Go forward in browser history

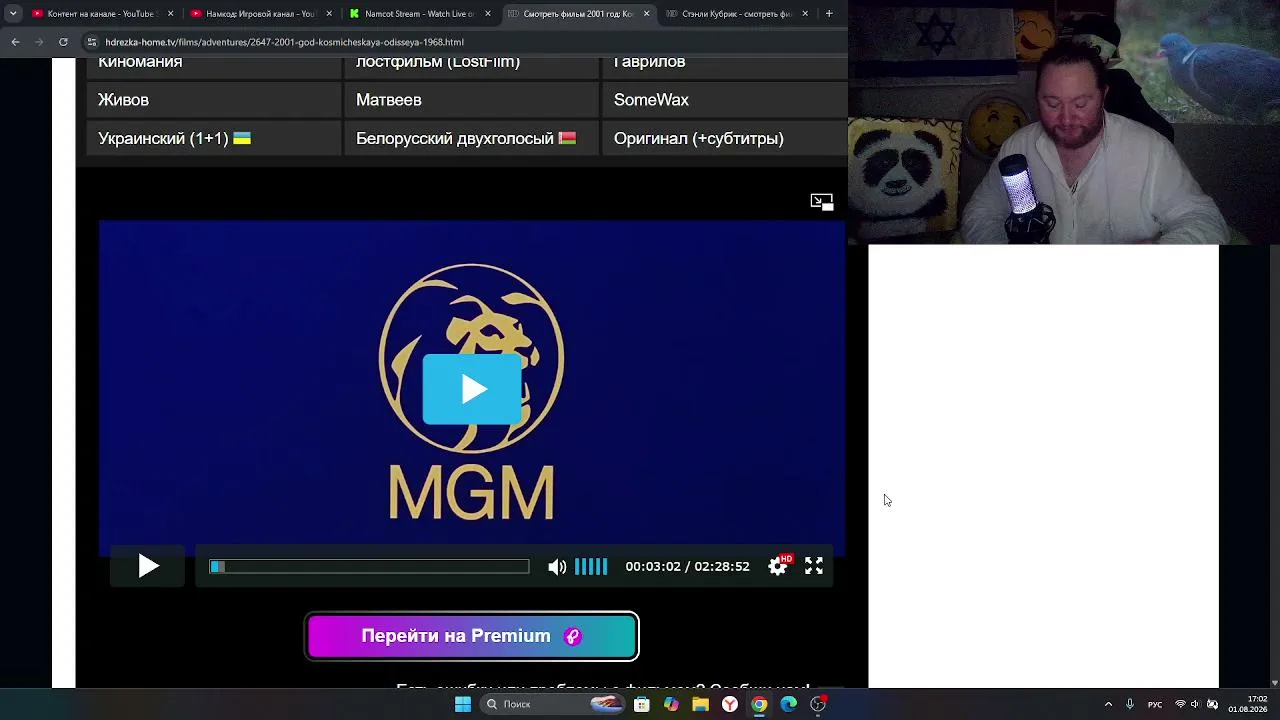39,42
